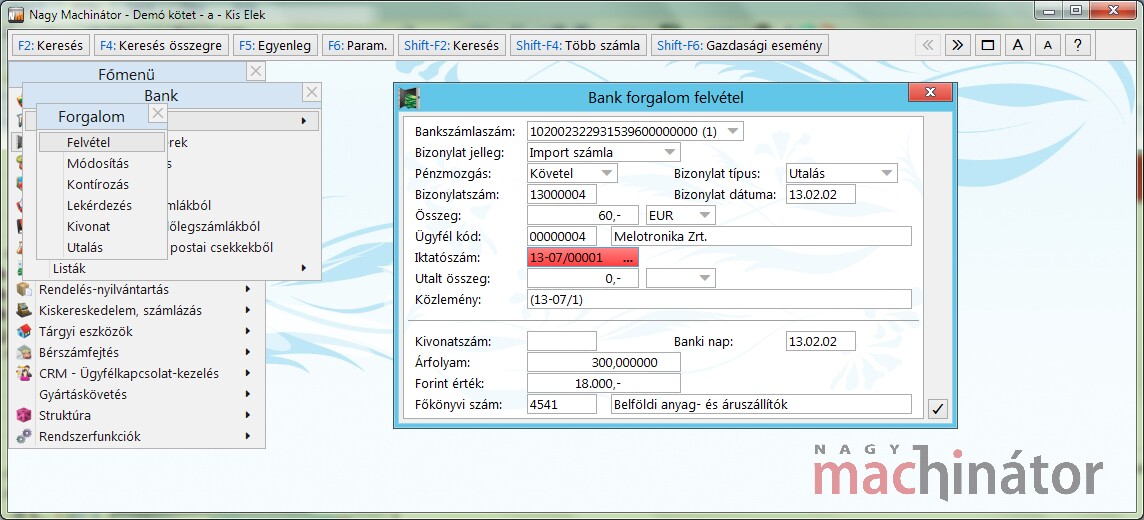Open F6: Param. settings
Viewport: 1144px width, 520px height.
point(357,45)
